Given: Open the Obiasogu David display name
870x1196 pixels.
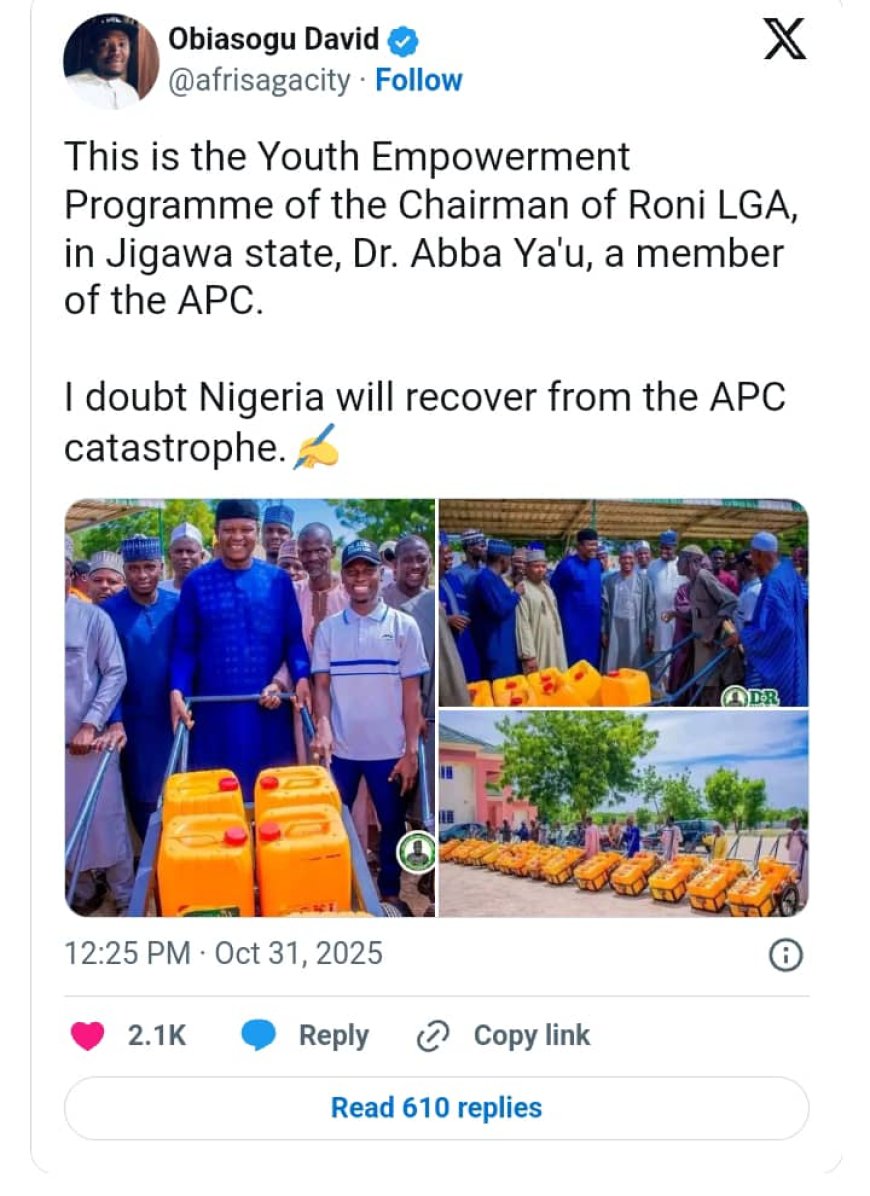Looking at the screenshot, I should pos(273,41).
